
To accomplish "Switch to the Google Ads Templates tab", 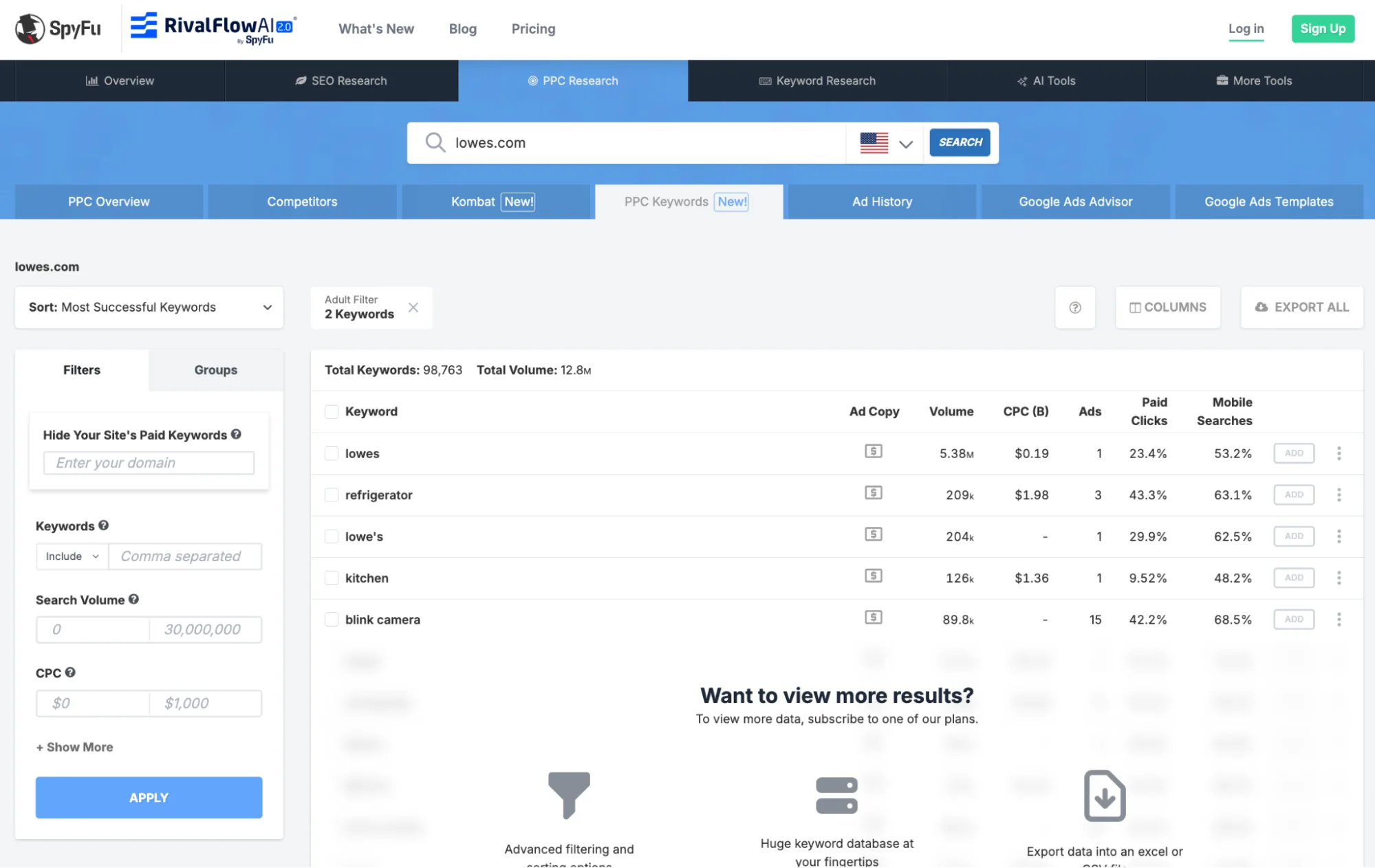I will click(x=1268, y=202).
